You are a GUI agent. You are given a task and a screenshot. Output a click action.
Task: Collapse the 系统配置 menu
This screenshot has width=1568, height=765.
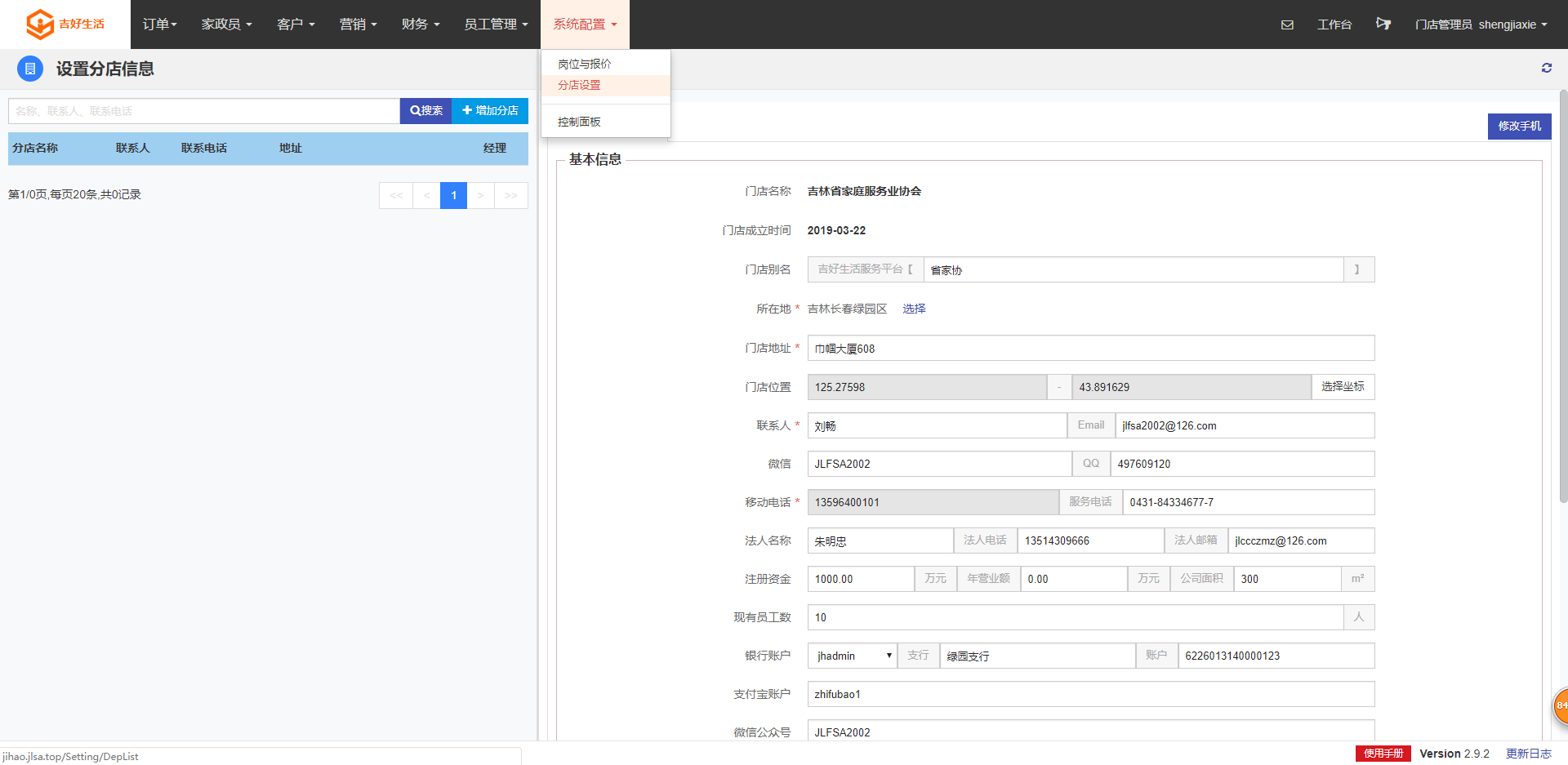[x=585, y=24]
